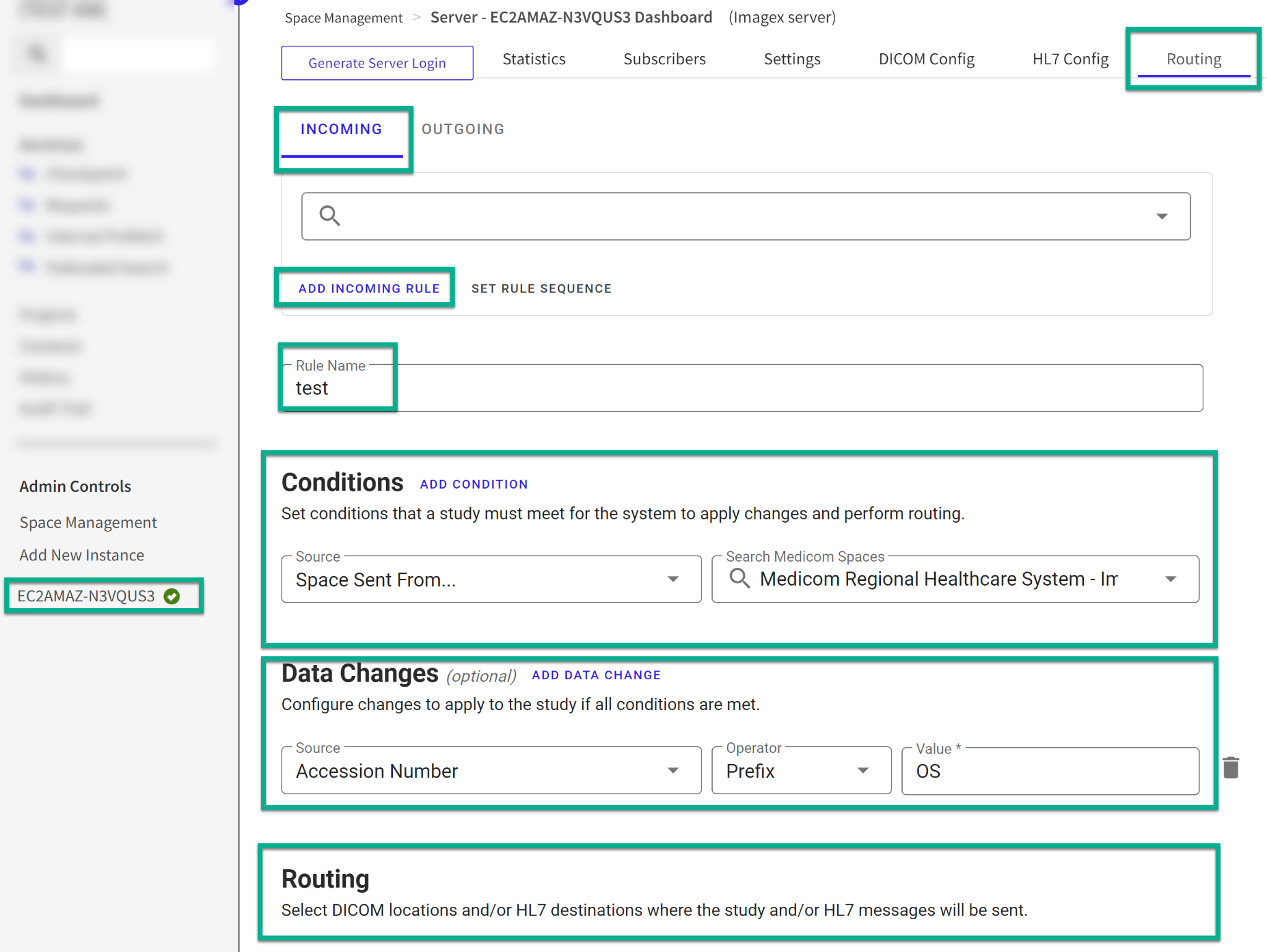Open the rule search dropdown arrow
This screenshot has width=1267, height=952.
[x=1162, y=216]
